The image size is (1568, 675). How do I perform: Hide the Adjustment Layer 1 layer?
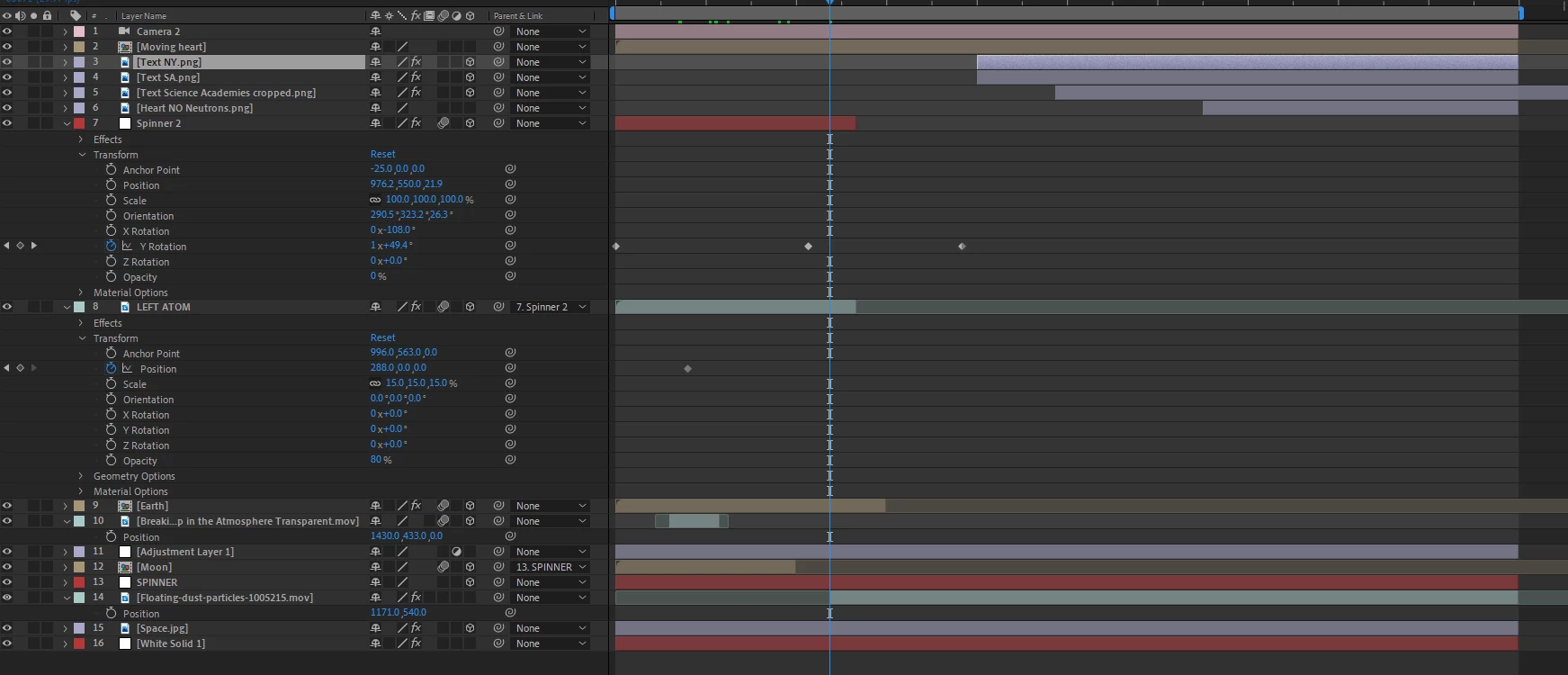(x=7, y=552)
